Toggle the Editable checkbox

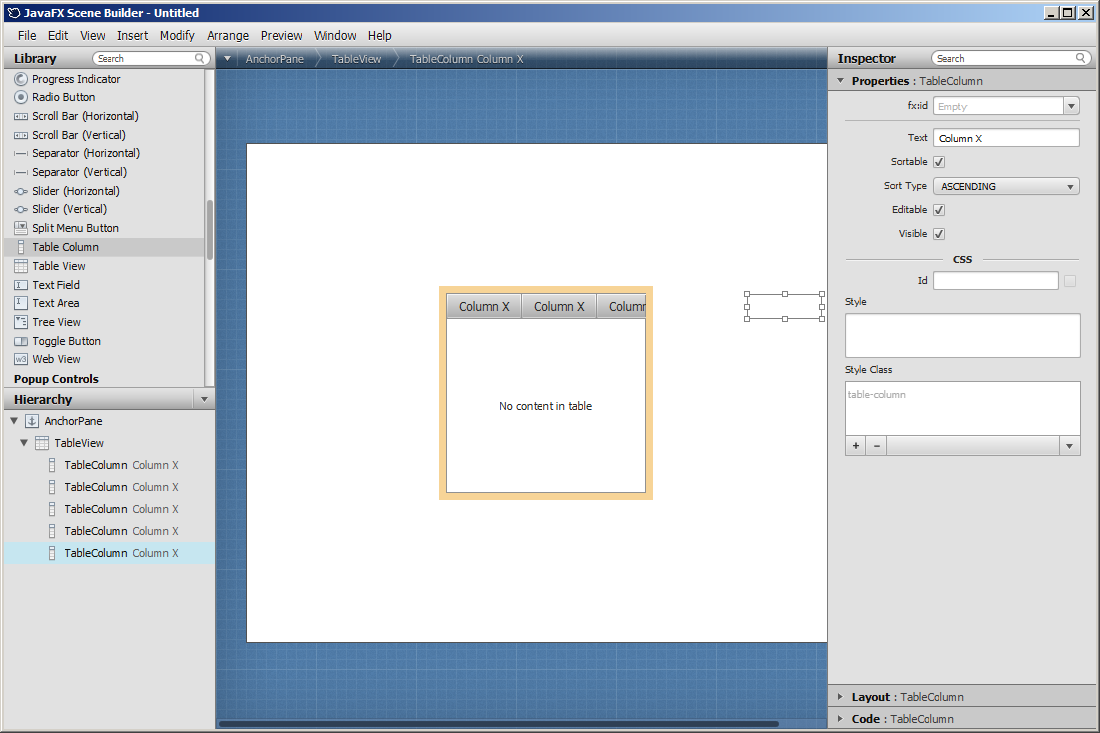point(939,210)
